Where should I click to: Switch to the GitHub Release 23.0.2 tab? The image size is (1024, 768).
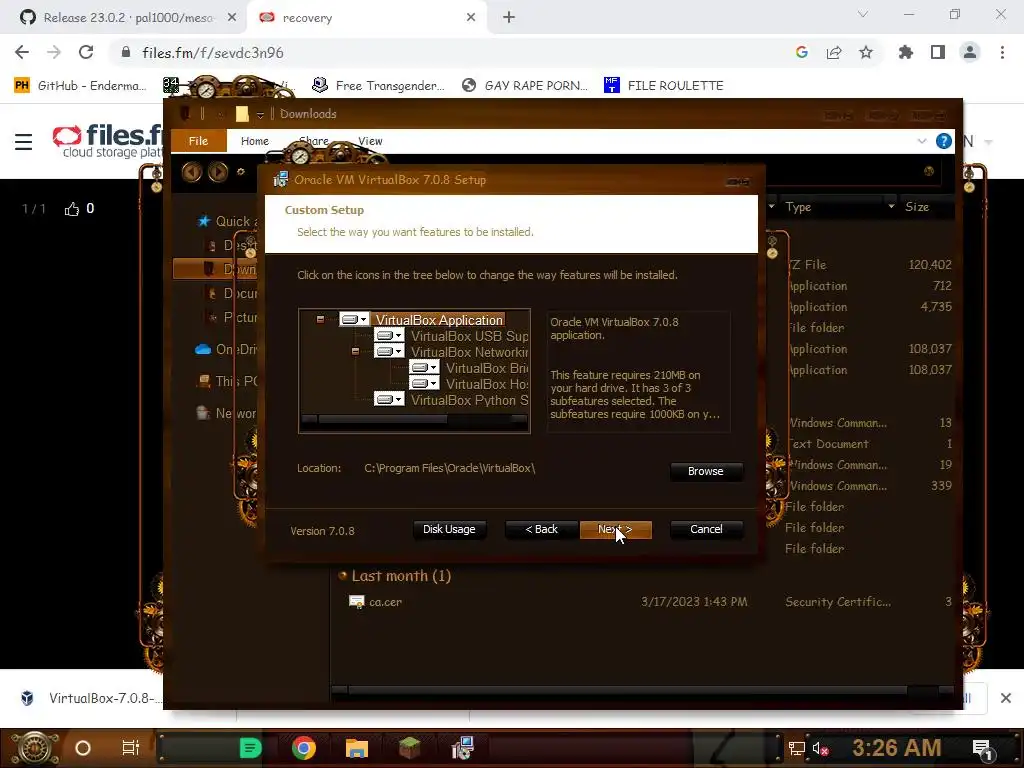128,18
